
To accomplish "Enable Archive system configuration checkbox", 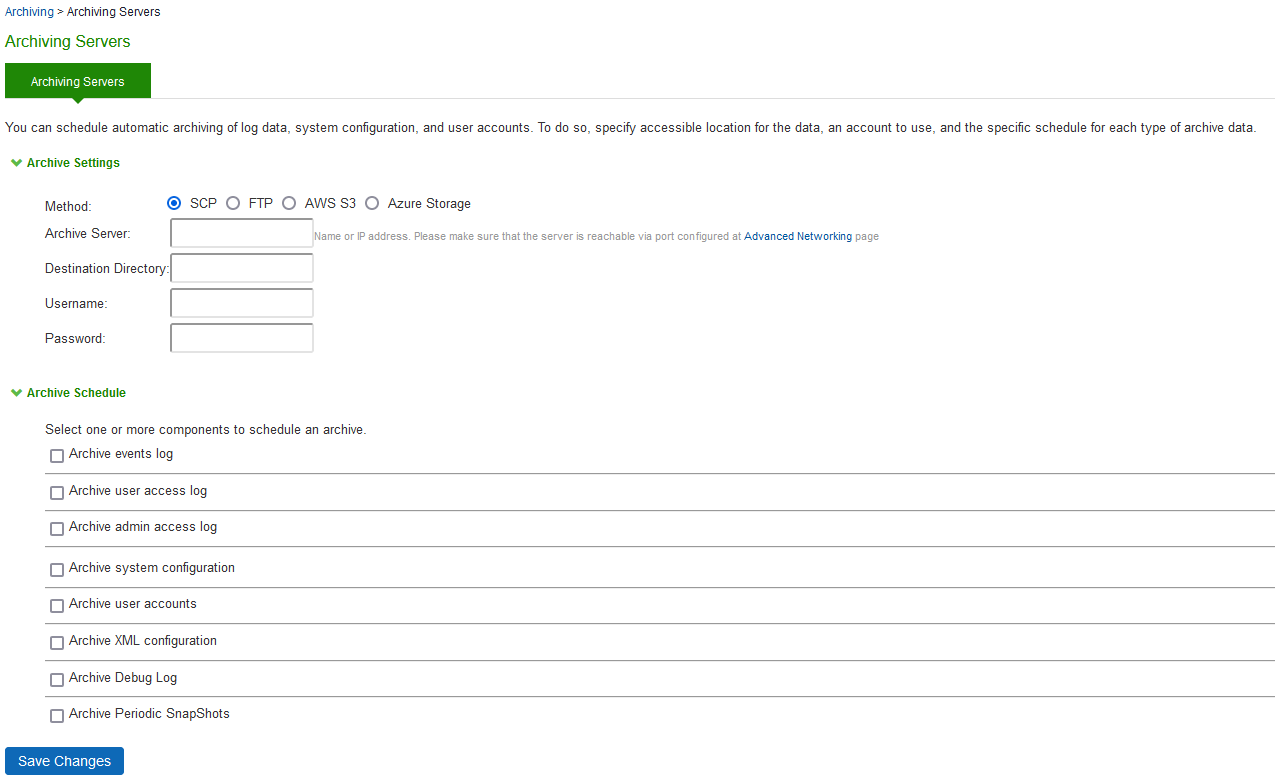I will point(57,570).
